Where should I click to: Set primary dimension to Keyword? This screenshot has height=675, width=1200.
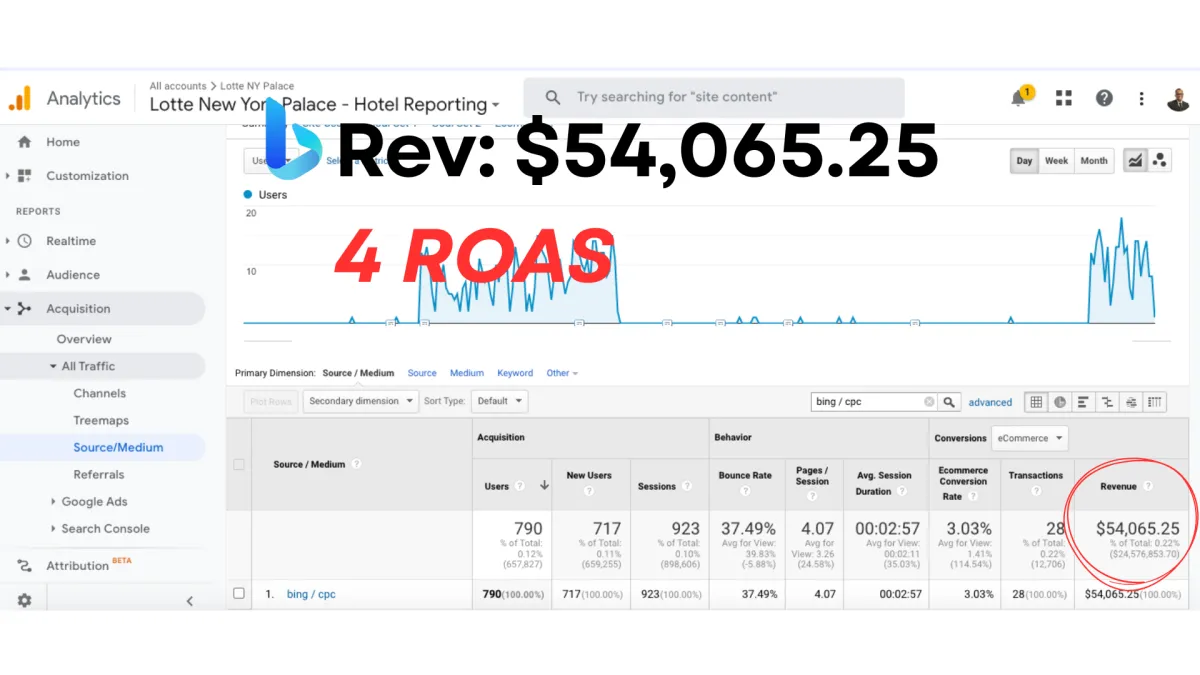click(515, 373)
